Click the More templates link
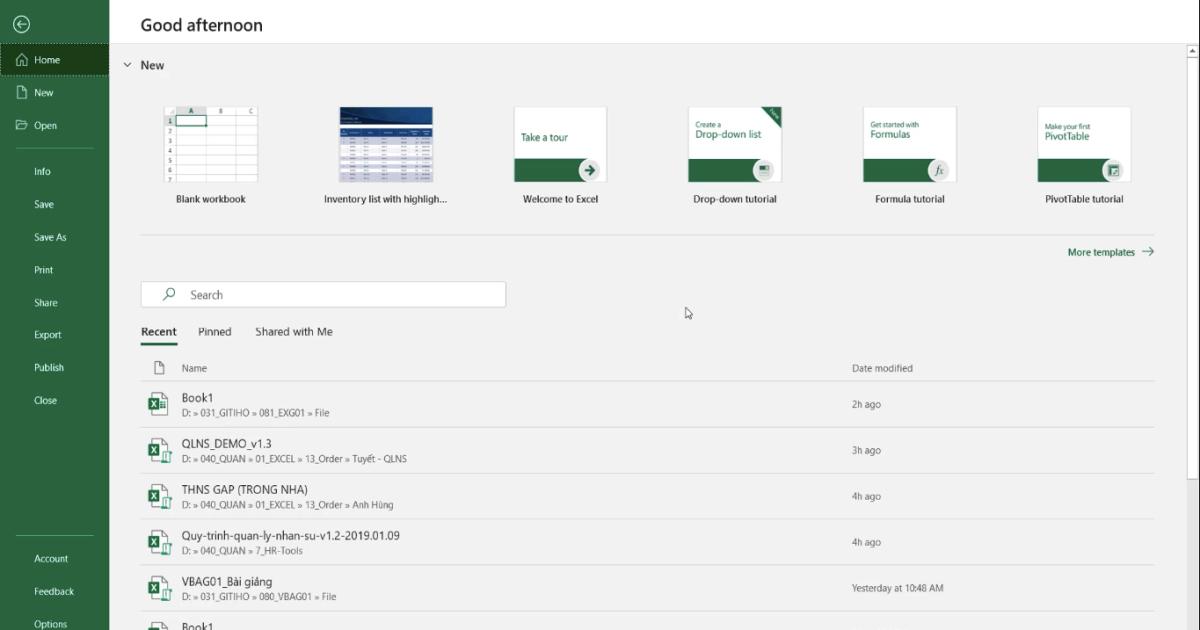 1100,252
